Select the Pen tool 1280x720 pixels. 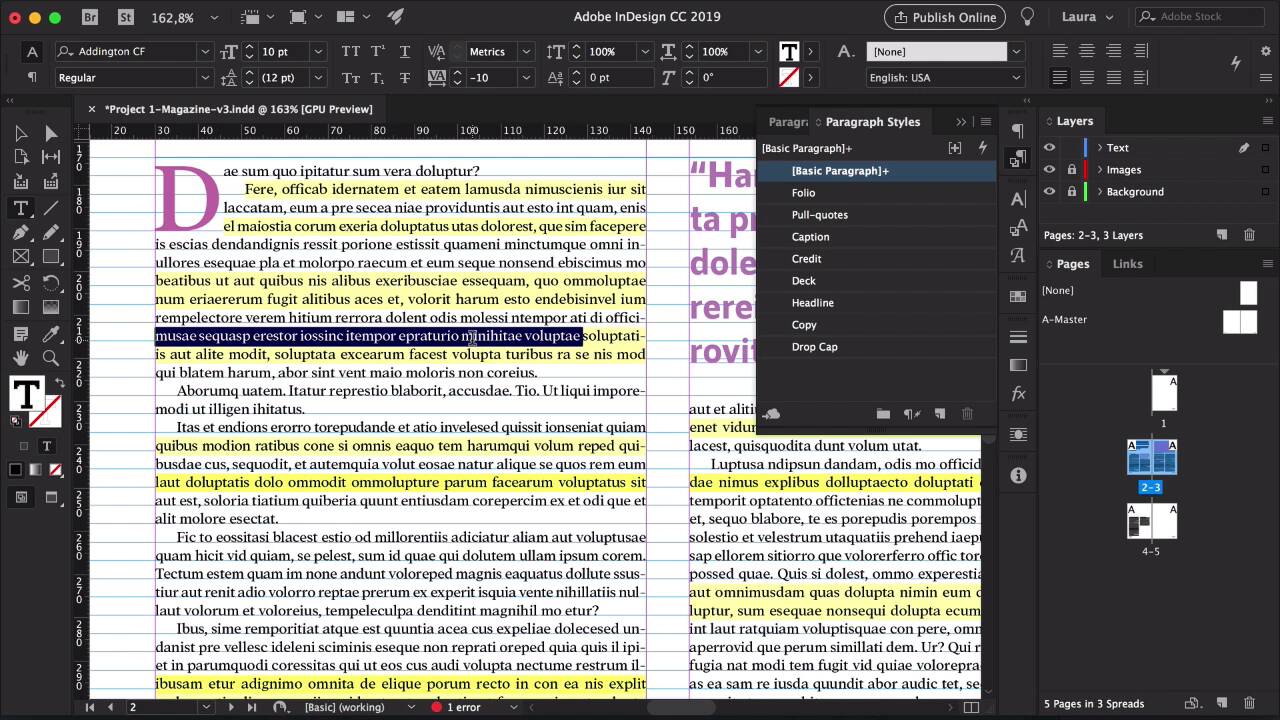coord(20,233)
